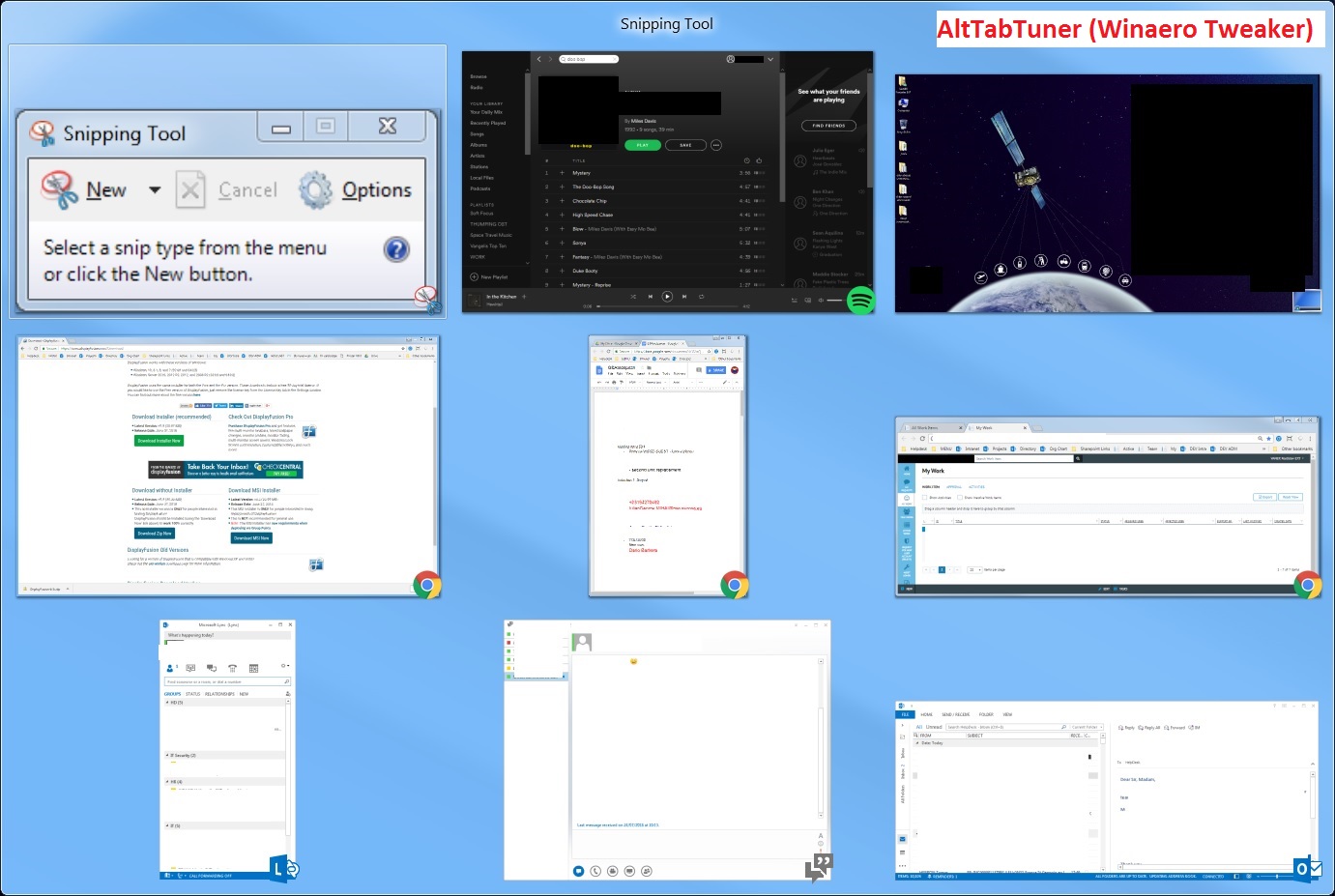Screen dimensions: 1335x896
Task: Toggle shuffle in the Spotify player
Action: point(633,297)
